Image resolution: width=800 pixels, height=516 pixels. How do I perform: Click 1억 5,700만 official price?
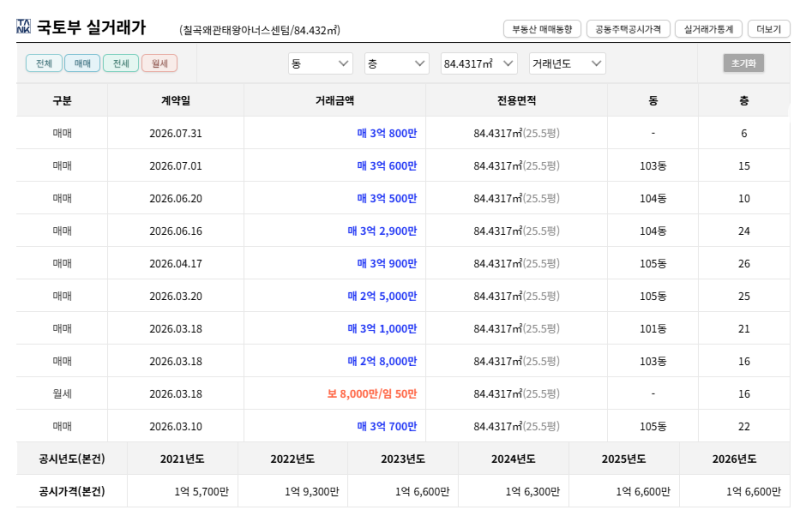click(x=202, y=492)
